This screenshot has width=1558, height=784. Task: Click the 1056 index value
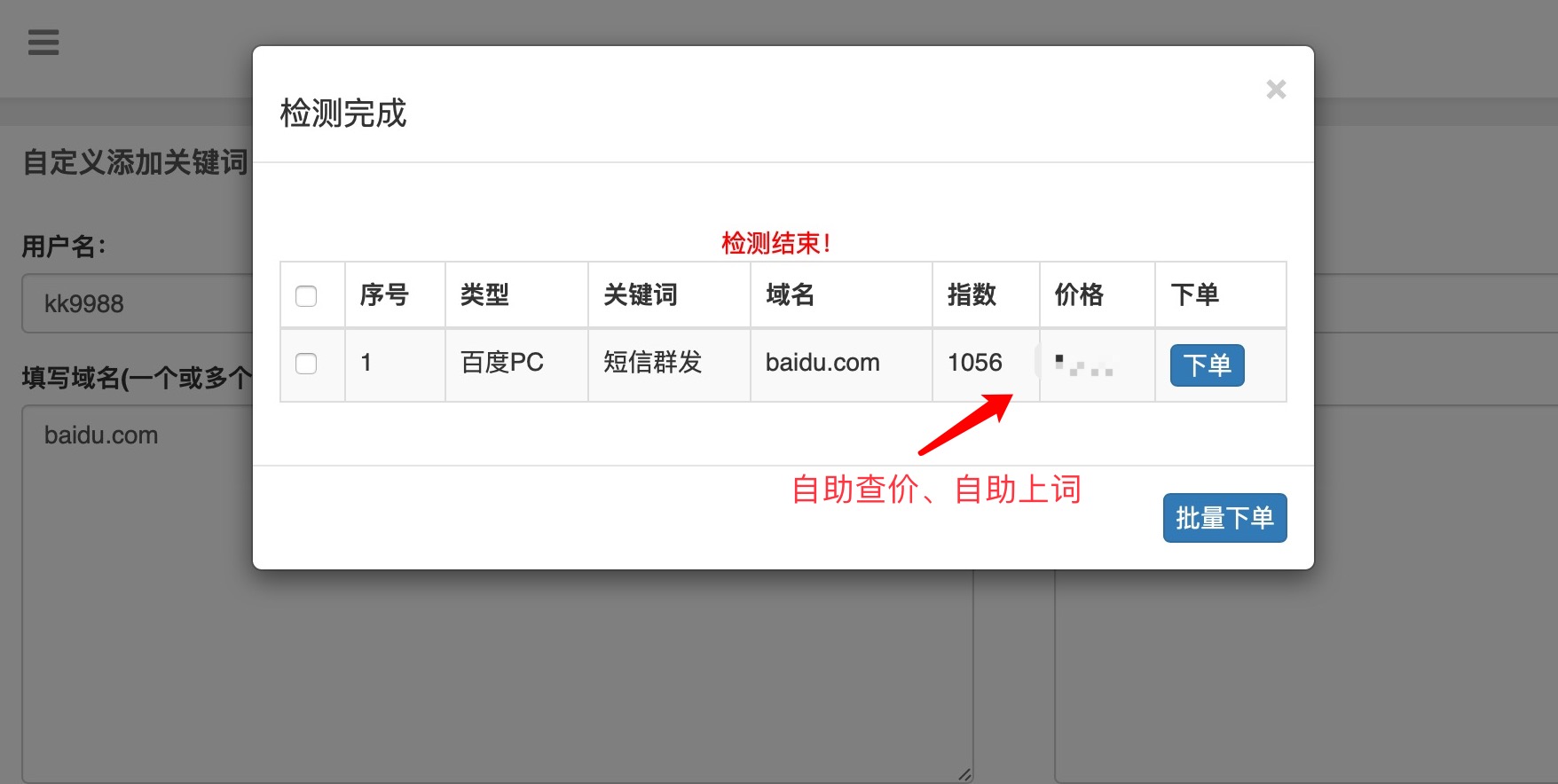pos(974,363)
